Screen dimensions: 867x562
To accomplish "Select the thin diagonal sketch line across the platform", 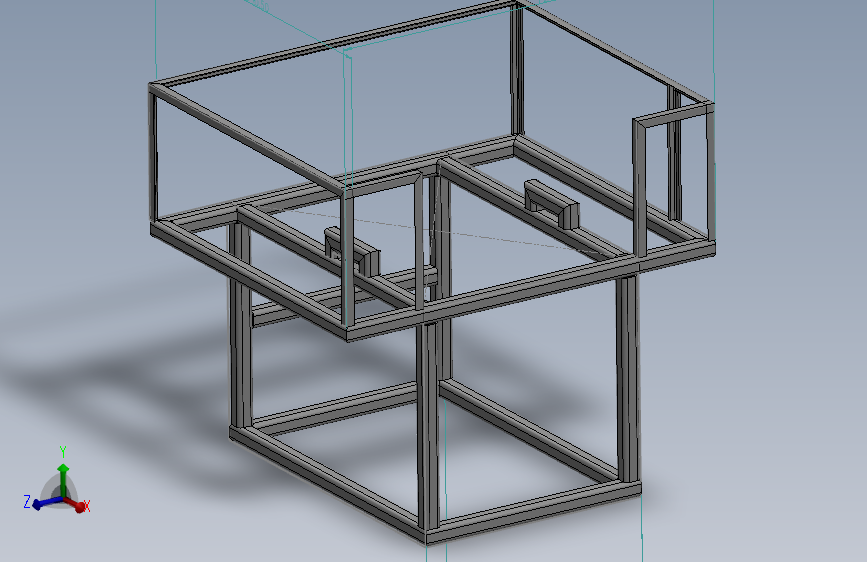I will (x=437, y=231).
